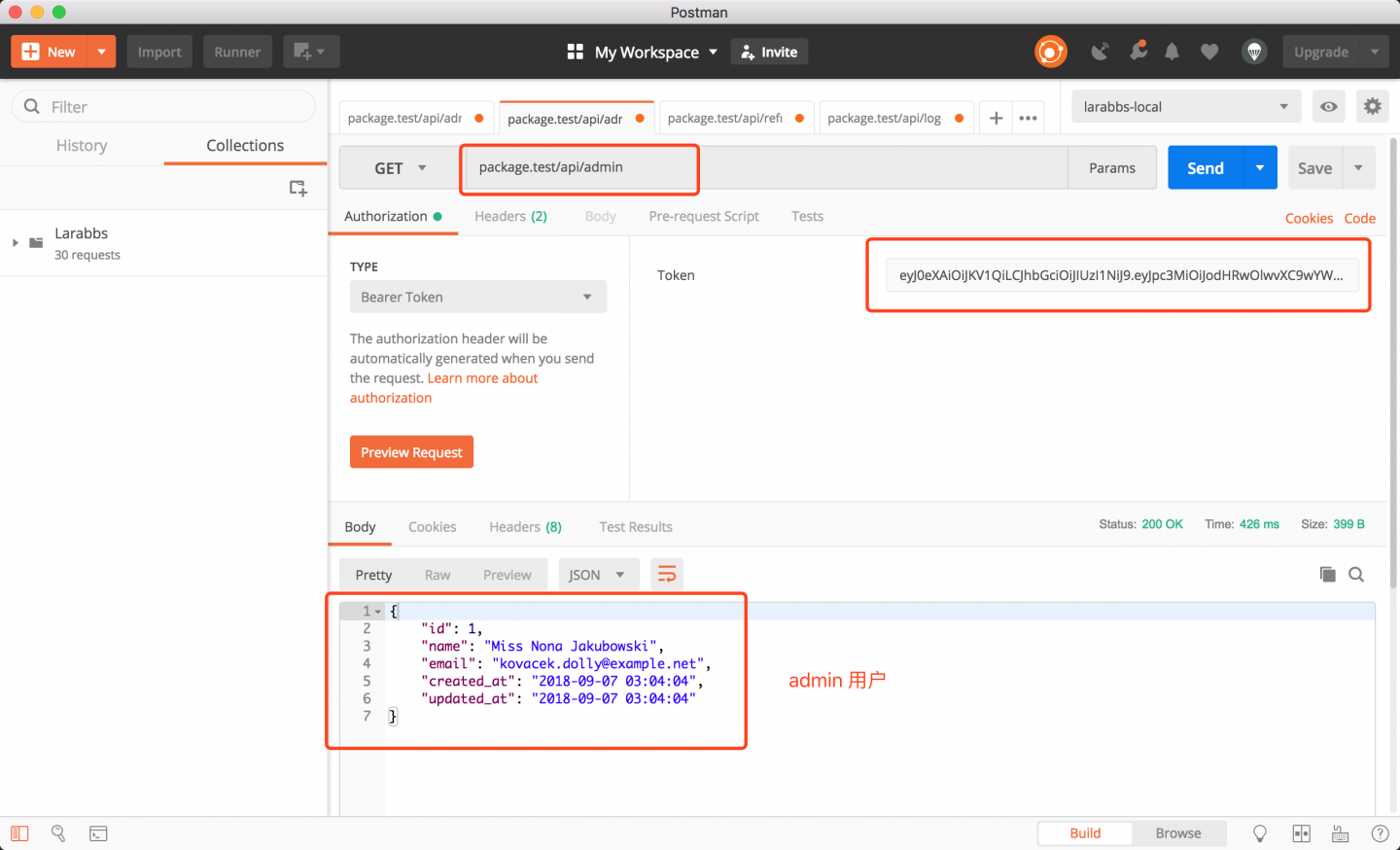This screenshot has height=850, width=1400.
Task: Select the package.test/api/refi request tab
Action: [x=736, y=118]
